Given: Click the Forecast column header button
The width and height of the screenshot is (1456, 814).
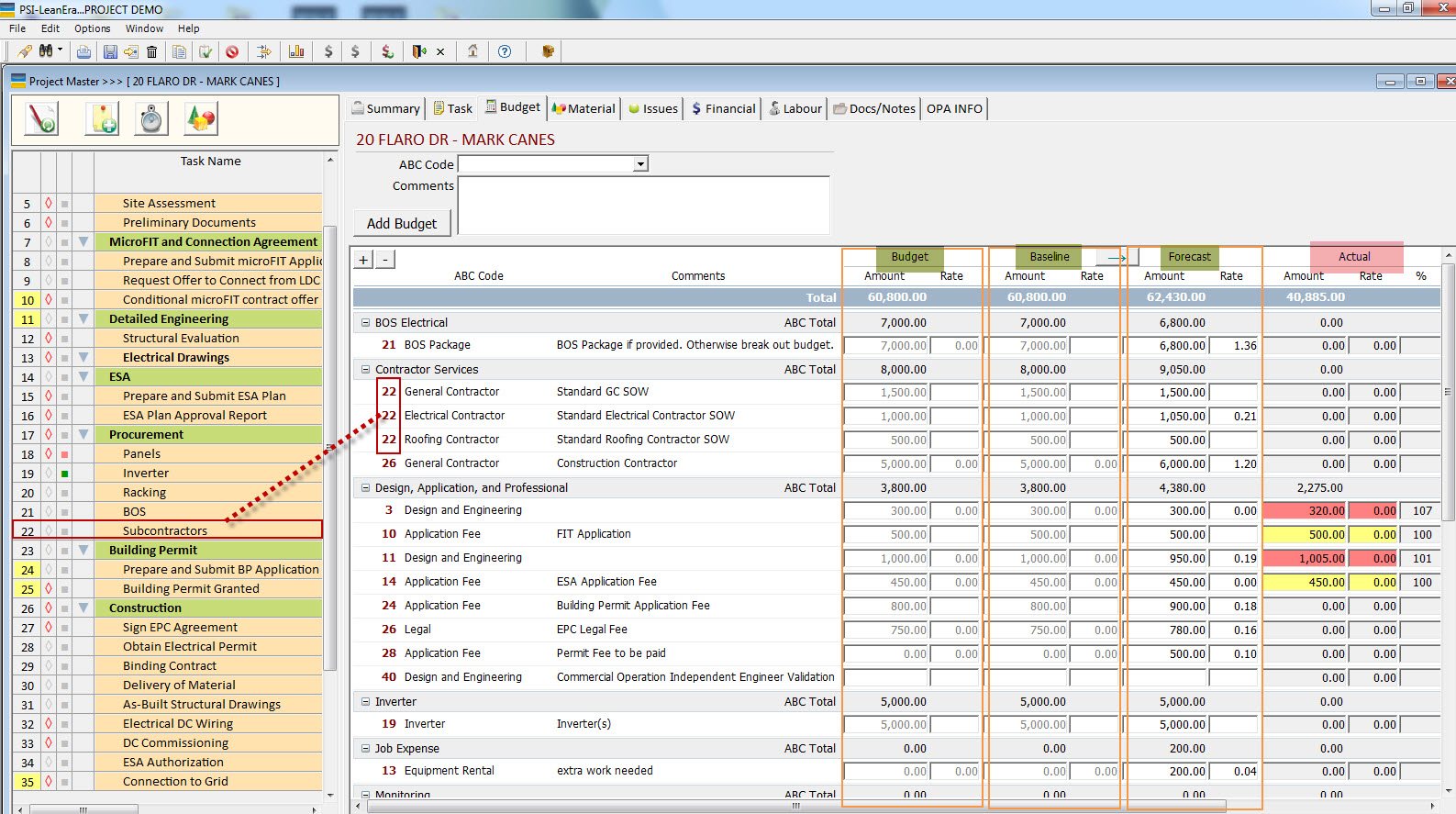Looking at the screenshot, I should [x=1190, y=257].
